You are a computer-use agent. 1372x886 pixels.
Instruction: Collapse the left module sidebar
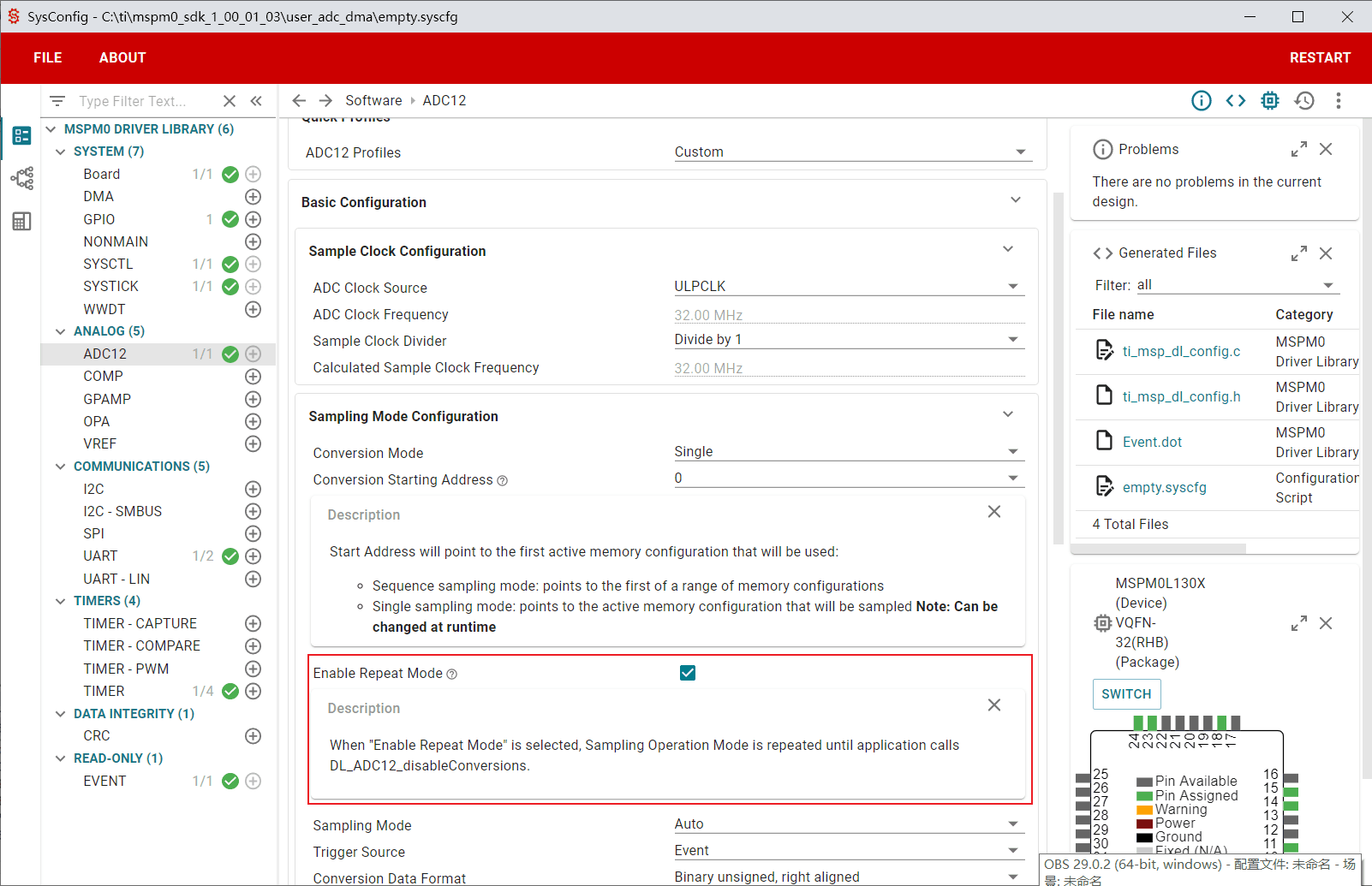pyautogui.click(x=256, y=101)
